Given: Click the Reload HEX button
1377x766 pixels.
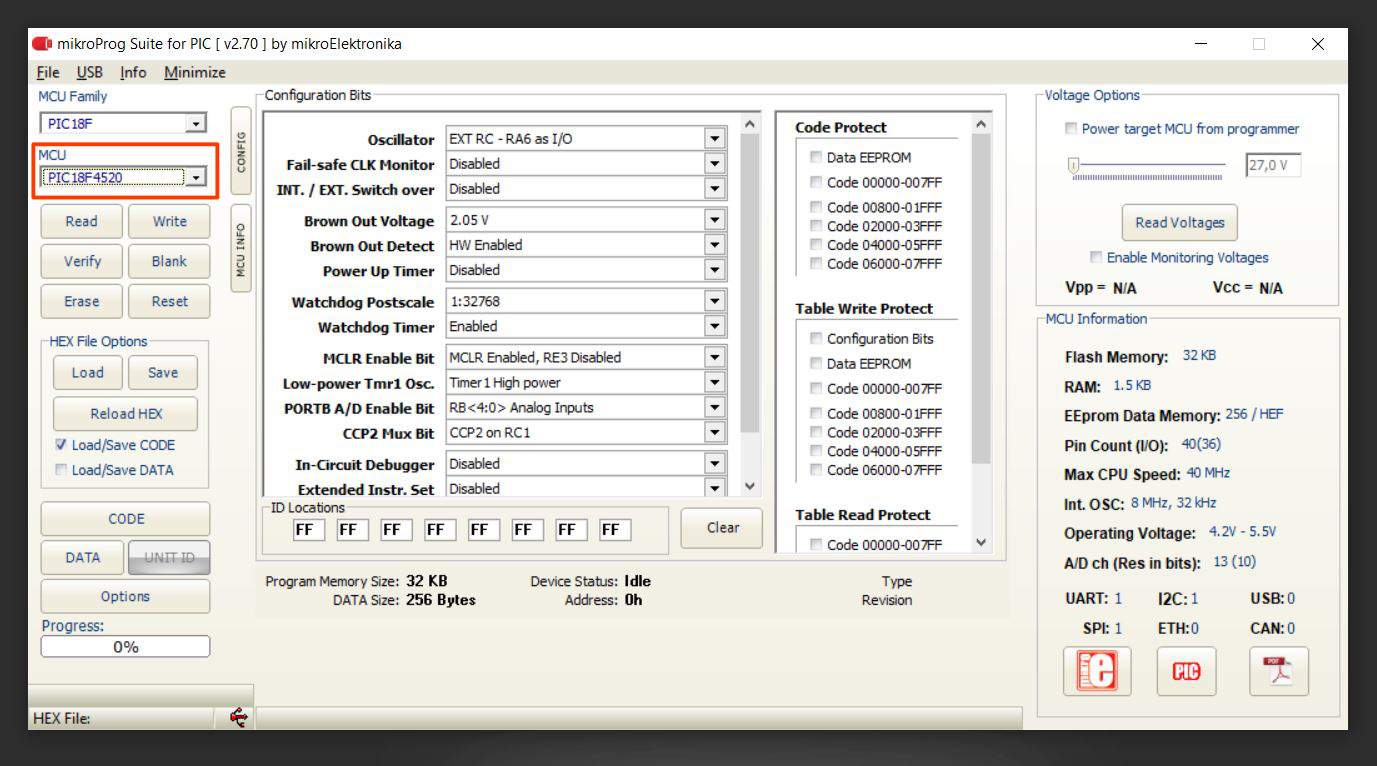Looking at the screenshot, I should pos(126,414).
